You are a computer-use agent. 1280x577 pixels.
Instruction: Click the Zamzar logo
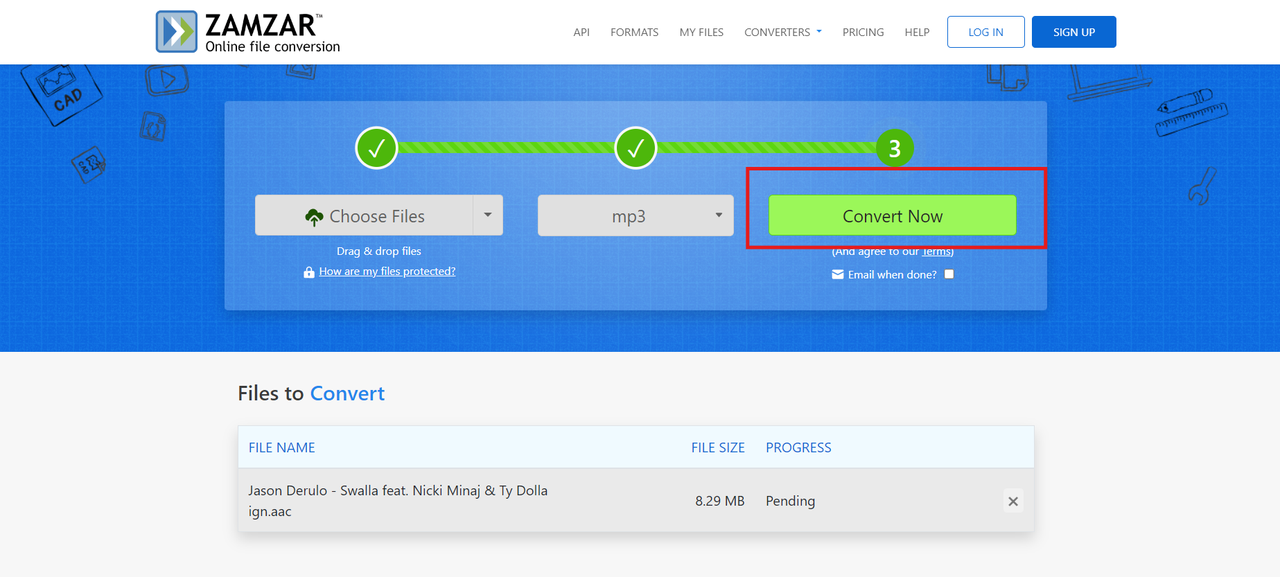tap(248, 32)
